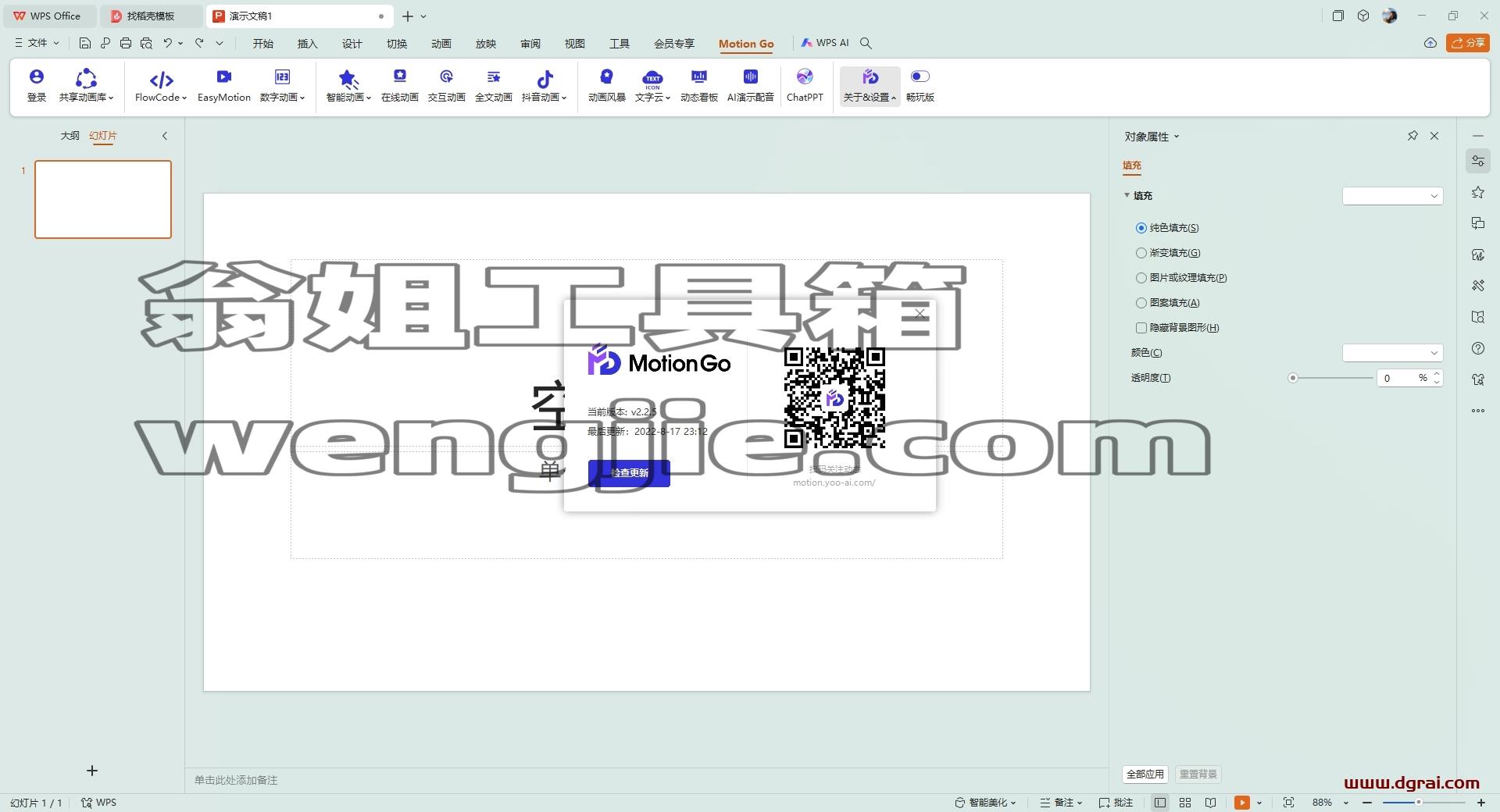Screen dimensions: 1500x812
Task: Click fit slide to window icon
Action: click(x=1288, y=803)
